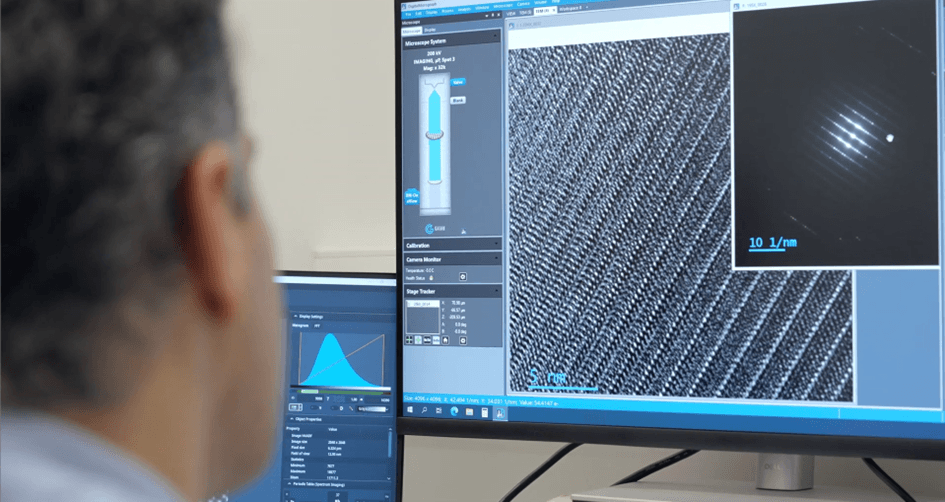The height and width of the screenshot is (502, 945).
Task: Click the specimen holder status badge
Action: [x=412, y=197]
